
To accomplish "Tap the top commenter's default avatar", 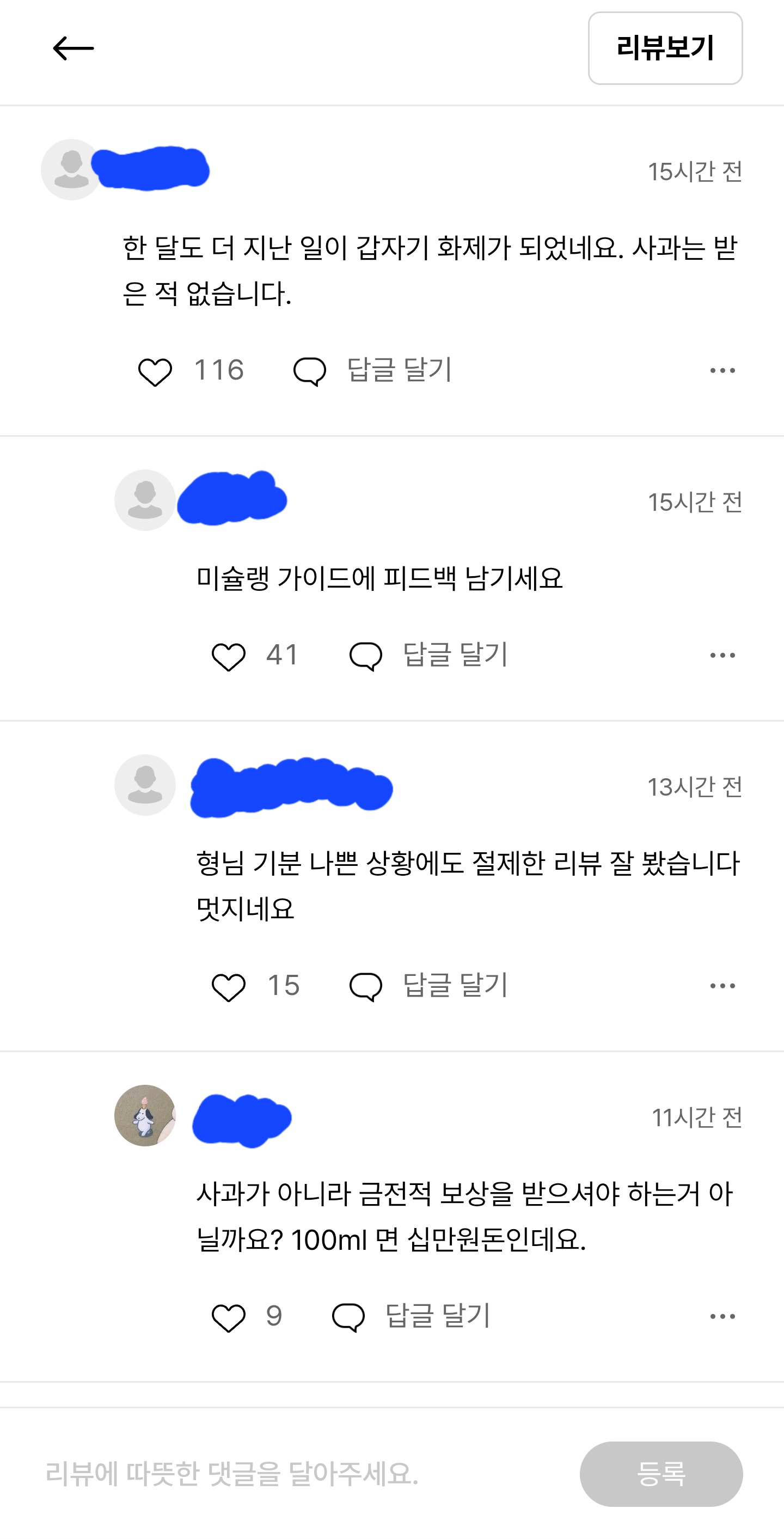I will [72, 170].
